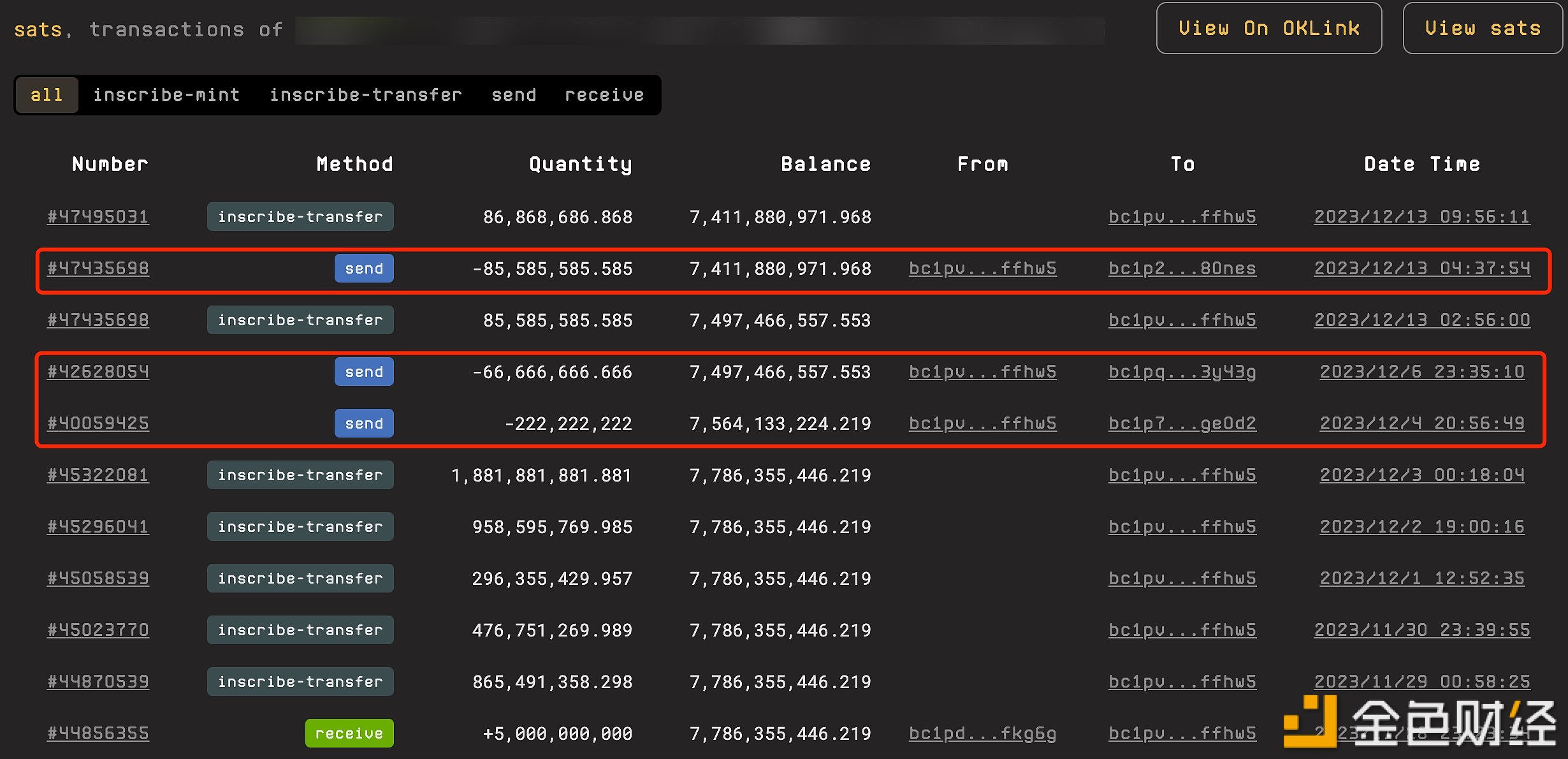Screen dimensions: 1568x759
Task: Open date link 2023/11/29 00:58:25
Action: (1422, 682)
